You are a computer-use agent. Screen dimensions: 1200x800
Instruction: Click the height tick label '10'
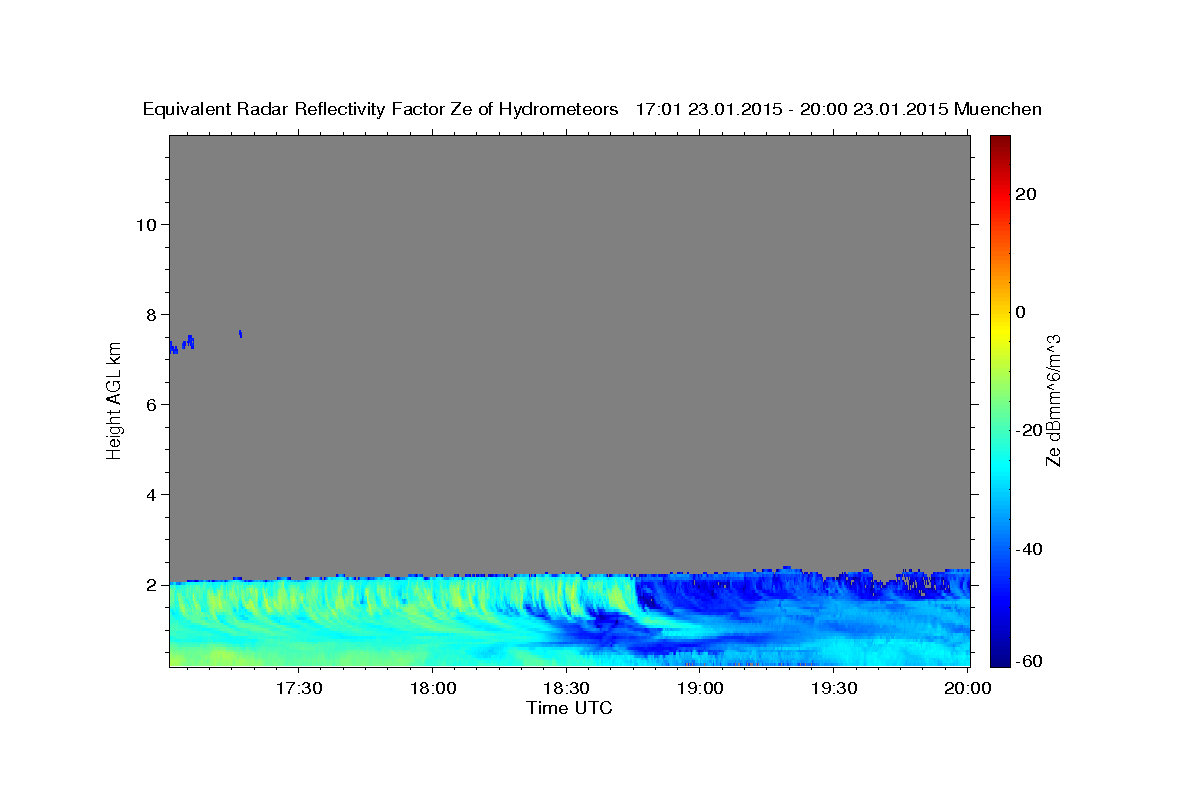tap(147, 224)
